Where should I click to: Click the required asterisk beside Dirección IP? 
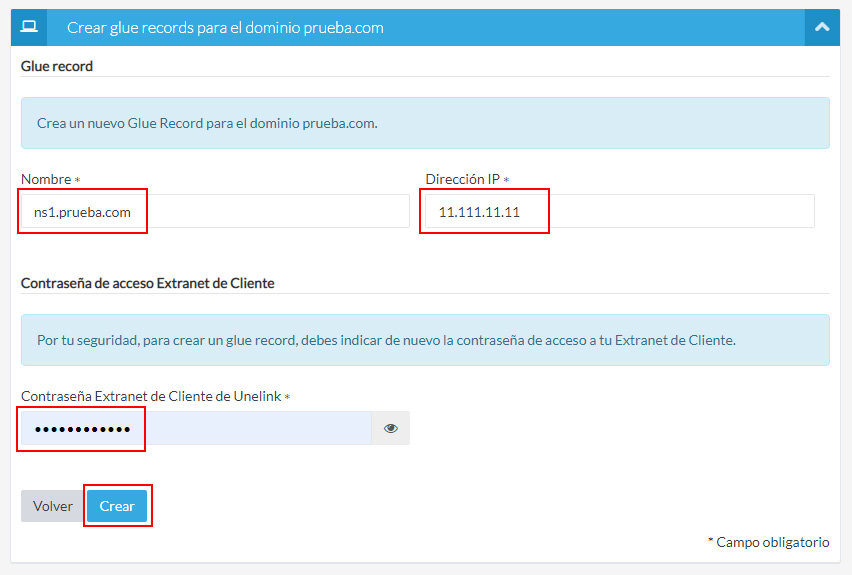506,180
